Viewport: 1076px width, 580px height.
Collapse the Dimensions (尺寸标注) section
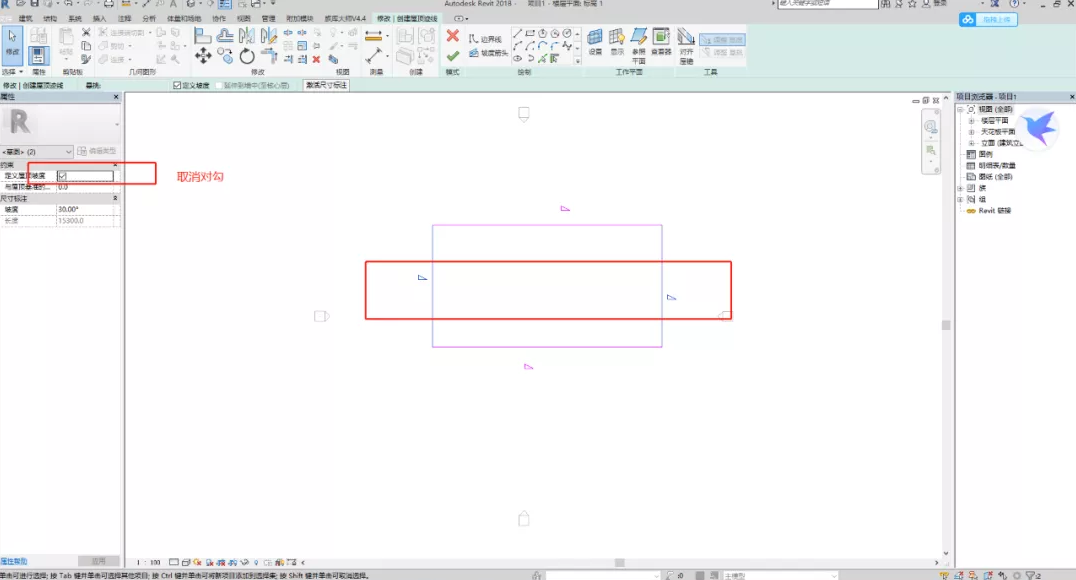click(x=115, y=198)
